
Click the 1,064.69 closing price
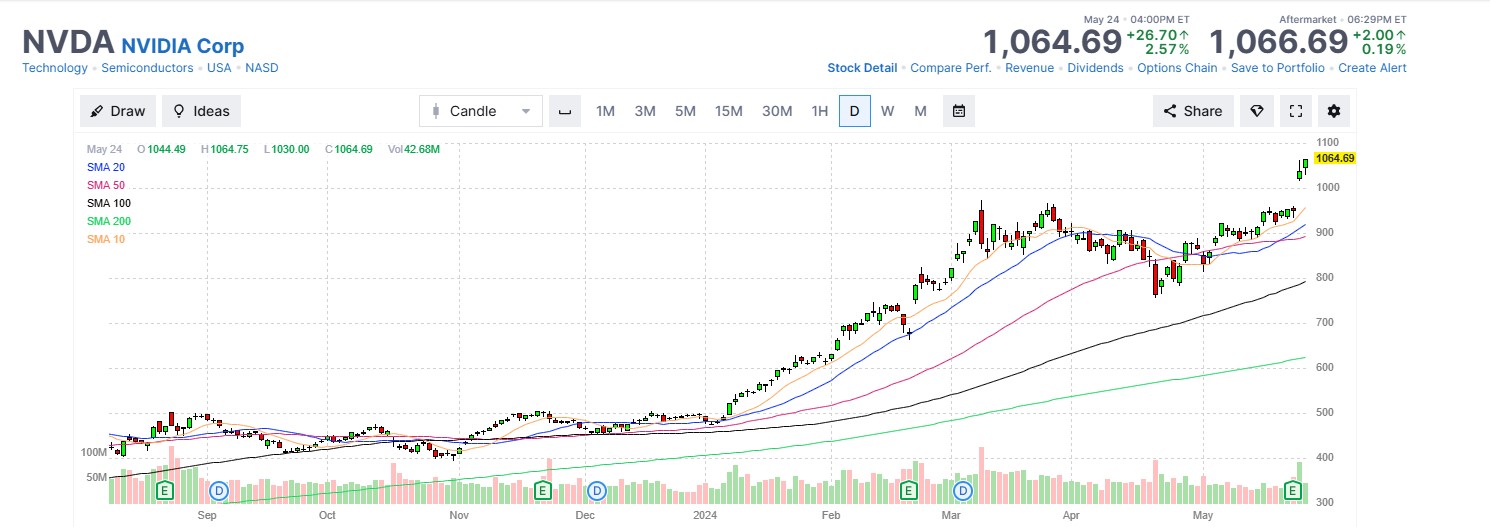pyautogui.click(x=1052, y=43)
